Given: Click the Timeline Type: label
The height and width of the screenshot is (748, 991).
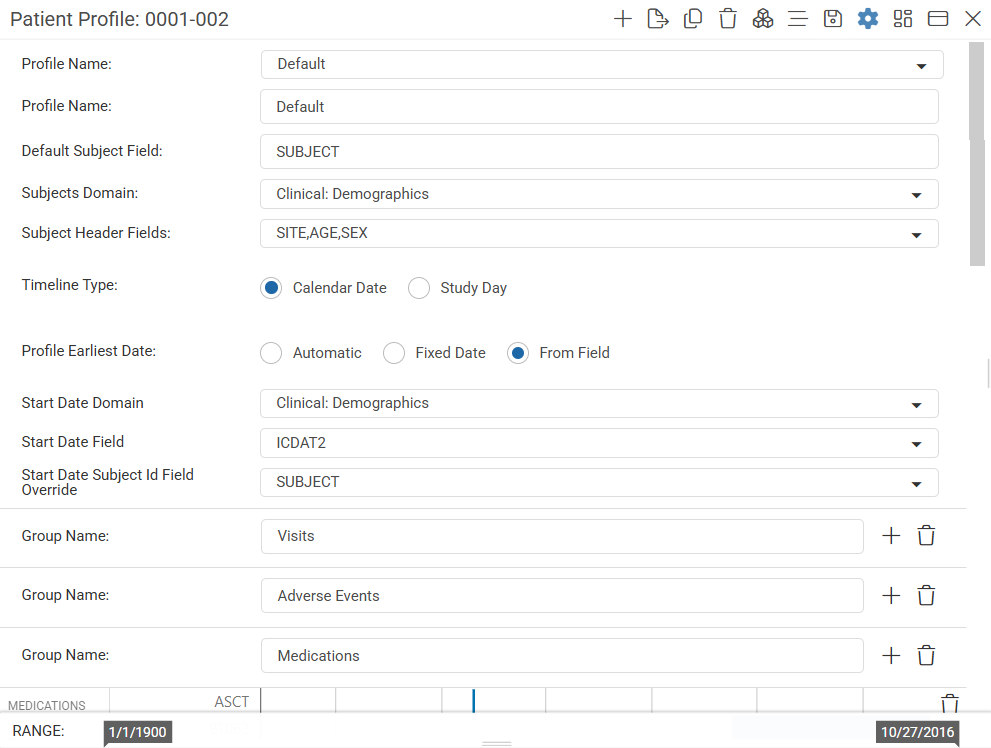Looking at the screenshot, I should click(x=70, y=285).
